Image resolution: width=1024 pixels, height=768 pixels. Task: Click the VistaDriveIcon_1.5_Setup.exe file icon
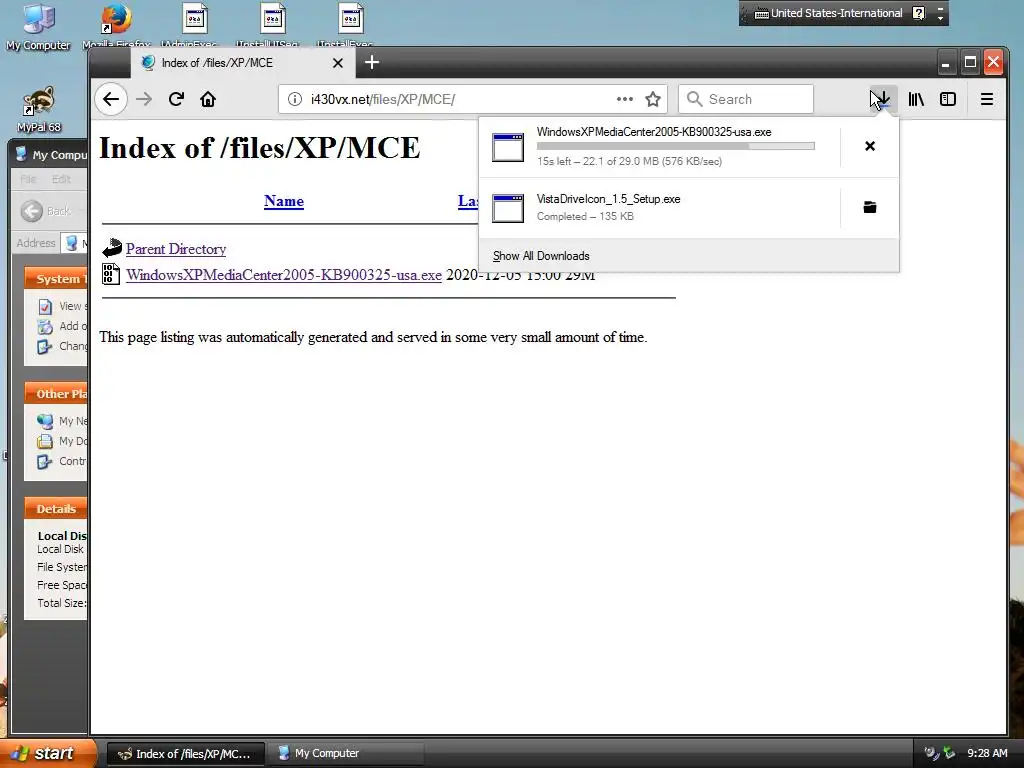(508, 208)
